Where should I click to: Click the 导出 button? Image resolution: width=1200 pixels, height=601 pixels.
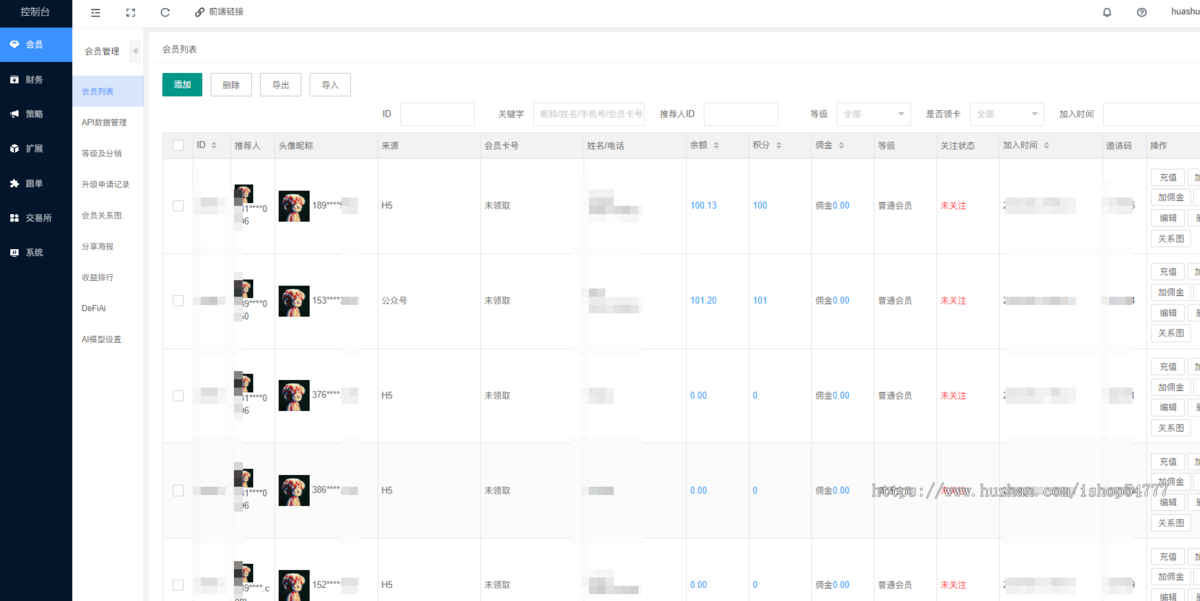pyautogui.click(x=280, y=85)
